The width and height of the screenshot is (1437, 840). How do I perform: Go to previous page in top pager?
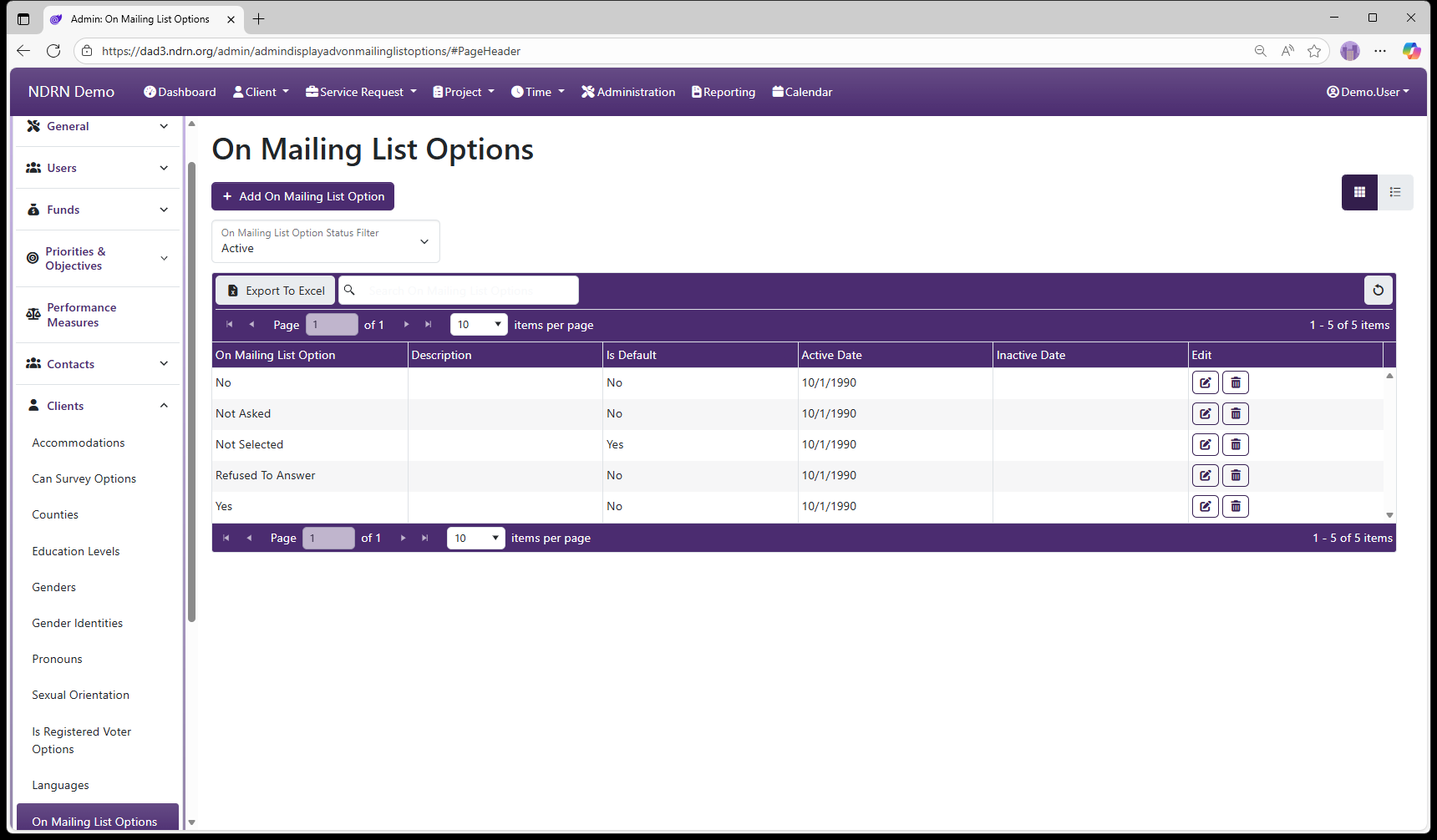(x=251, y=324)
